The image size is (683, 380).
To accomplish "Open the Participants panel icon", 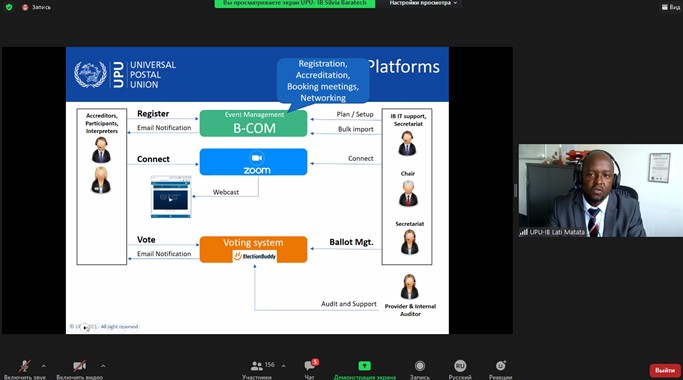I will [257, 366].
